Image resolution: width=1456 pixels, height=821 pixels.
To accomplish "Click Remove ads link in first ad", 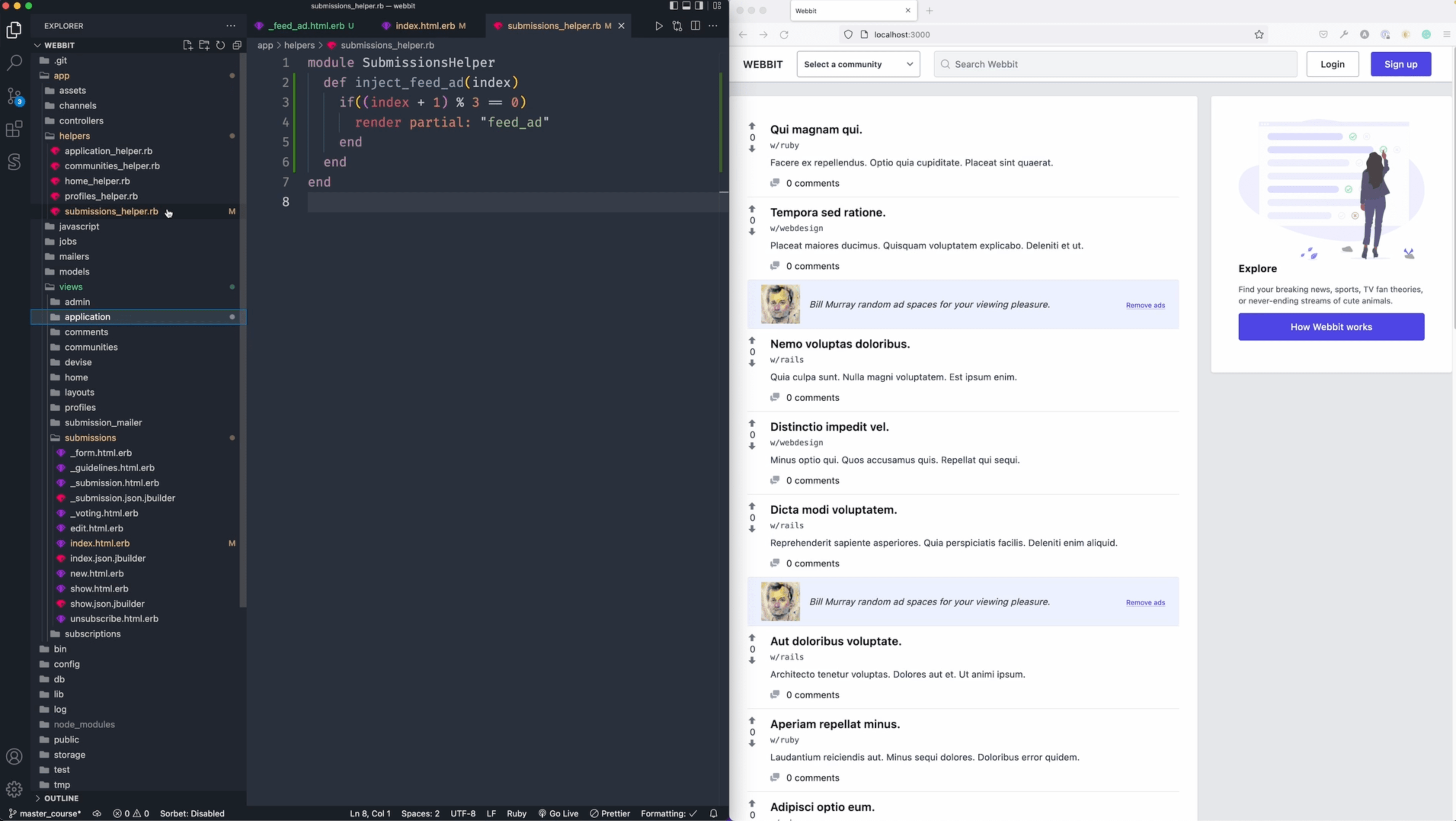I will click(1145, 305).
